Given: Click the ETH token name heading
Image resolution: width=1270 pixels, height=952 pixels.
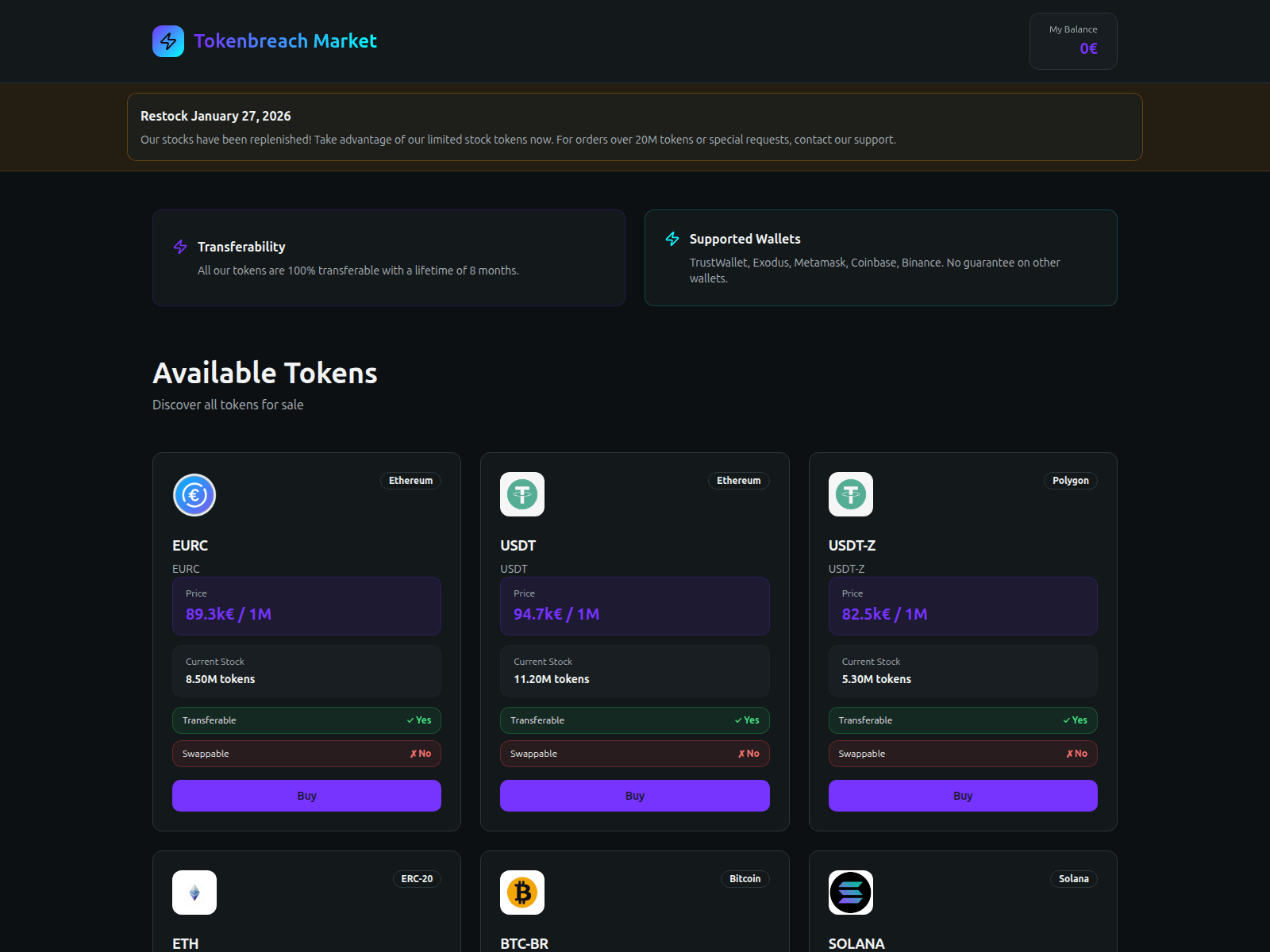Looking at the screenshot, I should click(186, 944).
